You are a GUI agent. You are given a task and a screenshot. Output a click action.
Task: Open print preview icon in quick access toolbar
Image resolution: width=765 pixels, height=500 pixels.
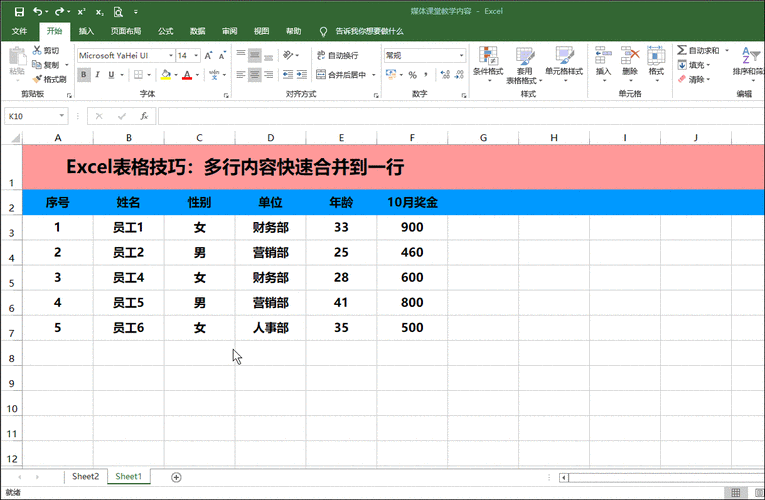118,12
